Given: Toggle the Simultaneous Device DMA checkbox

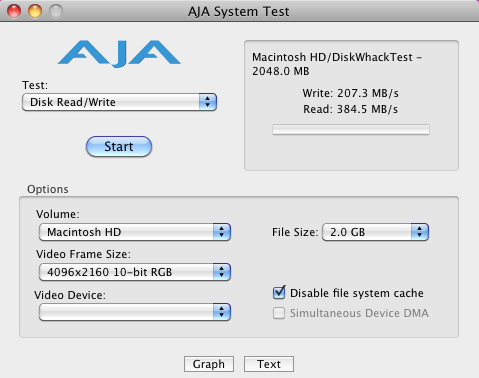Looking at the screenshot, I should (x=279, y=313).
